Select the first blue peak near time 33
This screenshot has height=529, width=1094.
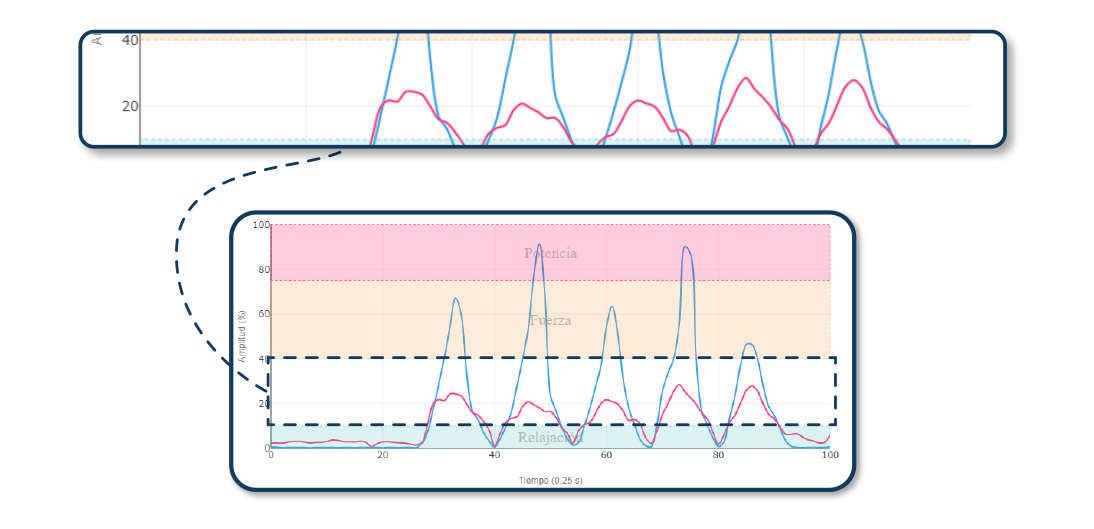point(456,299)
